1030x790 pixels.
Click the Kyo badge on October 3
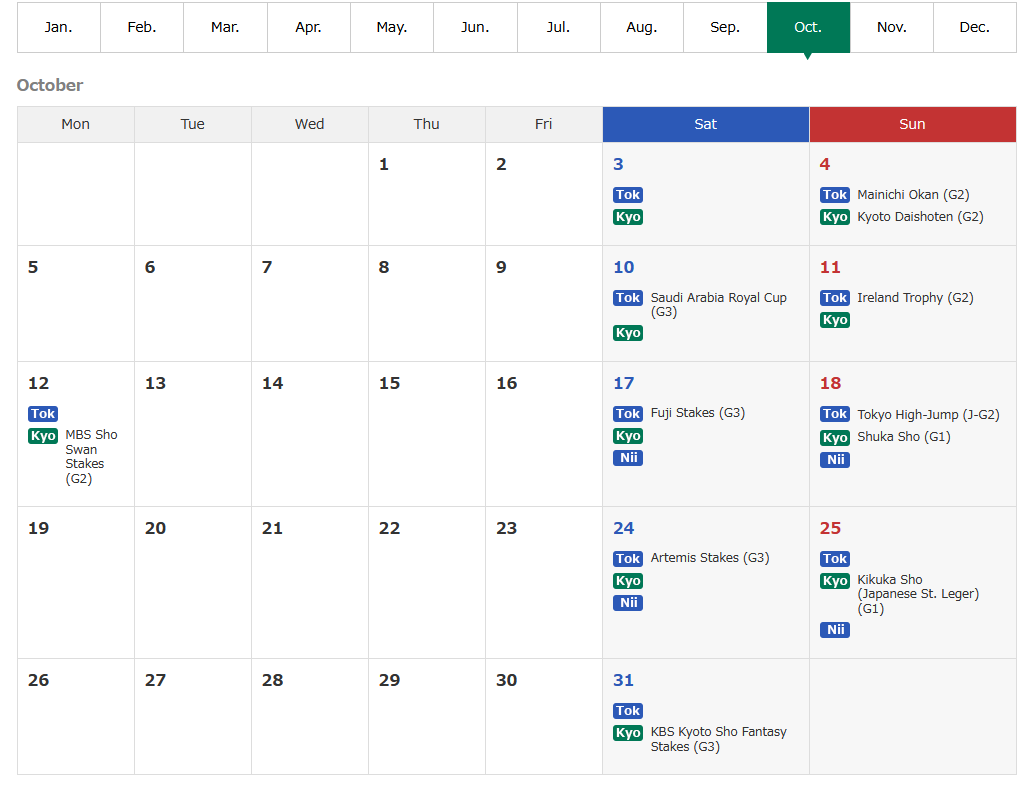click(628, 217)
